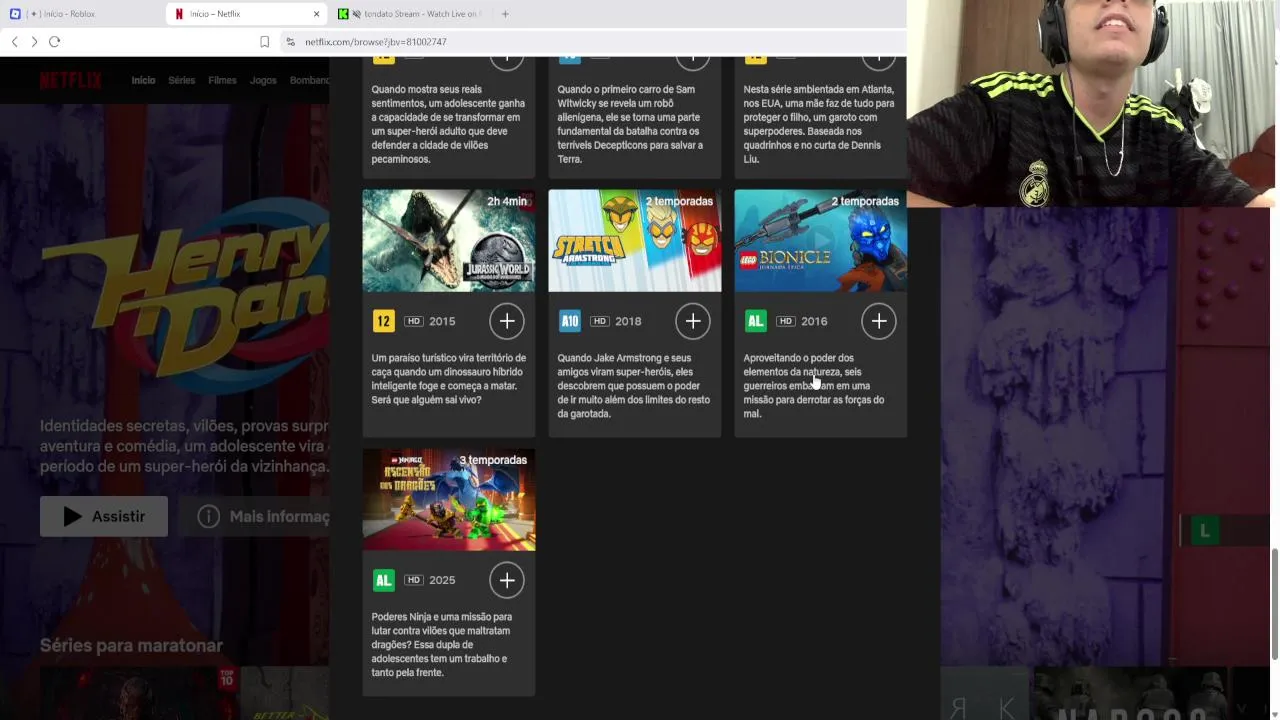
Task: Click the 'Aproveitando o poder' synopsis text
Action: click(814, 386)
